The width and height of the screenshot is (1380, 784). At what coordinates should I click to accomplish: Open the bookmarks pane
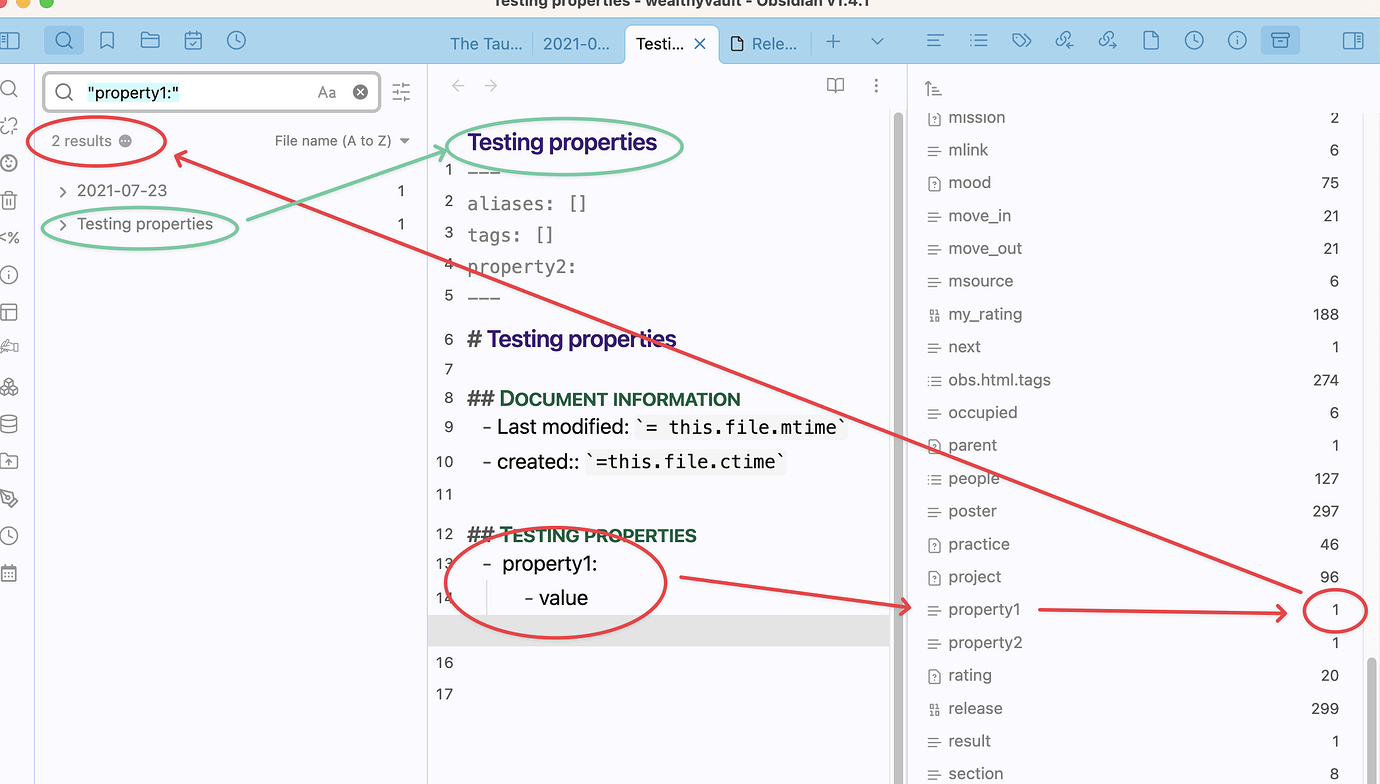point(107,40)
